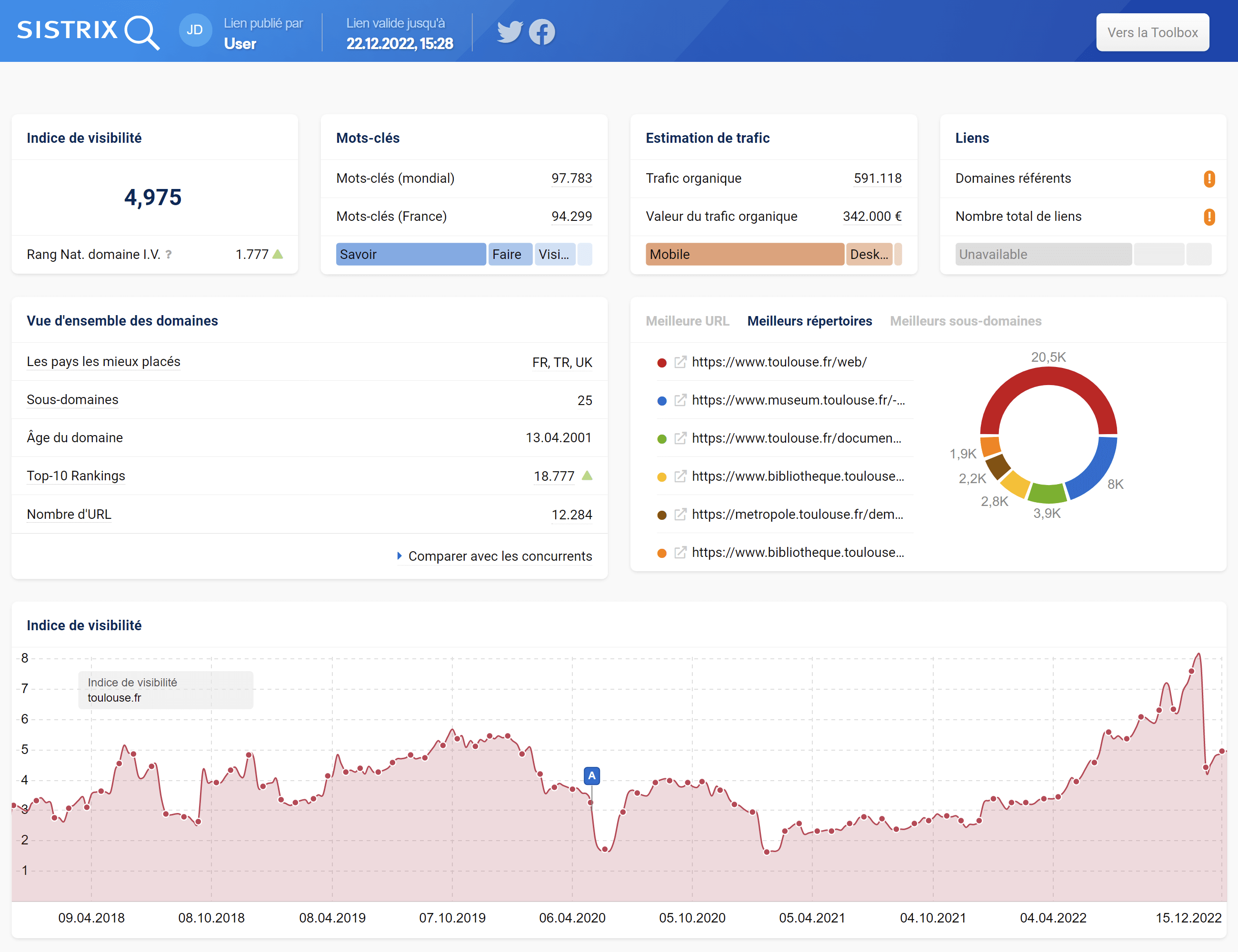Click the Domaines référents label
This screenshot has height=952, width=1238.
click(x=1013, y=178)
